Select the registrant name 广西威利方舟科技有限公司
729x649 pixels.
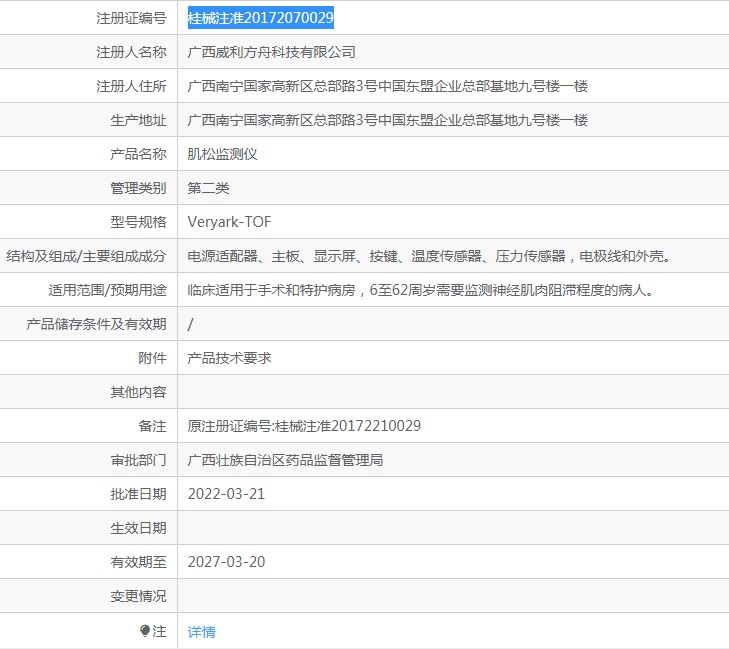tap(271, 52)
